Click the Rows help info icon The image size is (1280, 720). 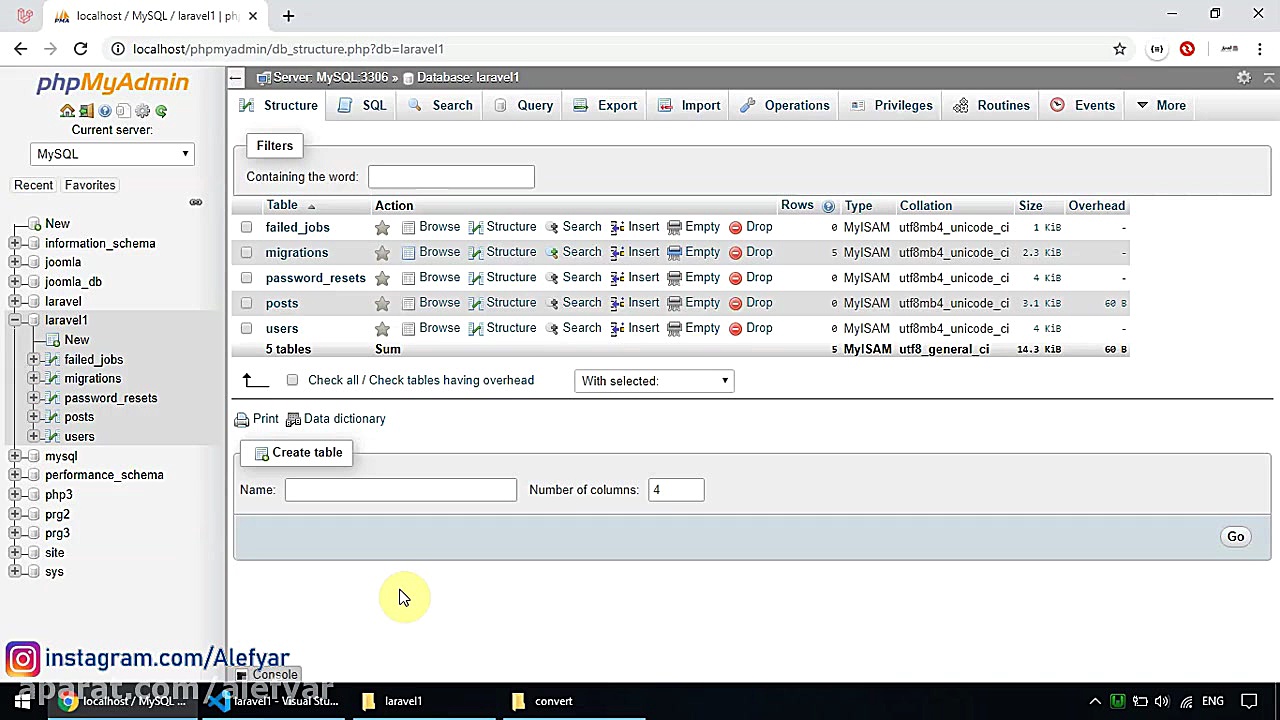[828, 206]
